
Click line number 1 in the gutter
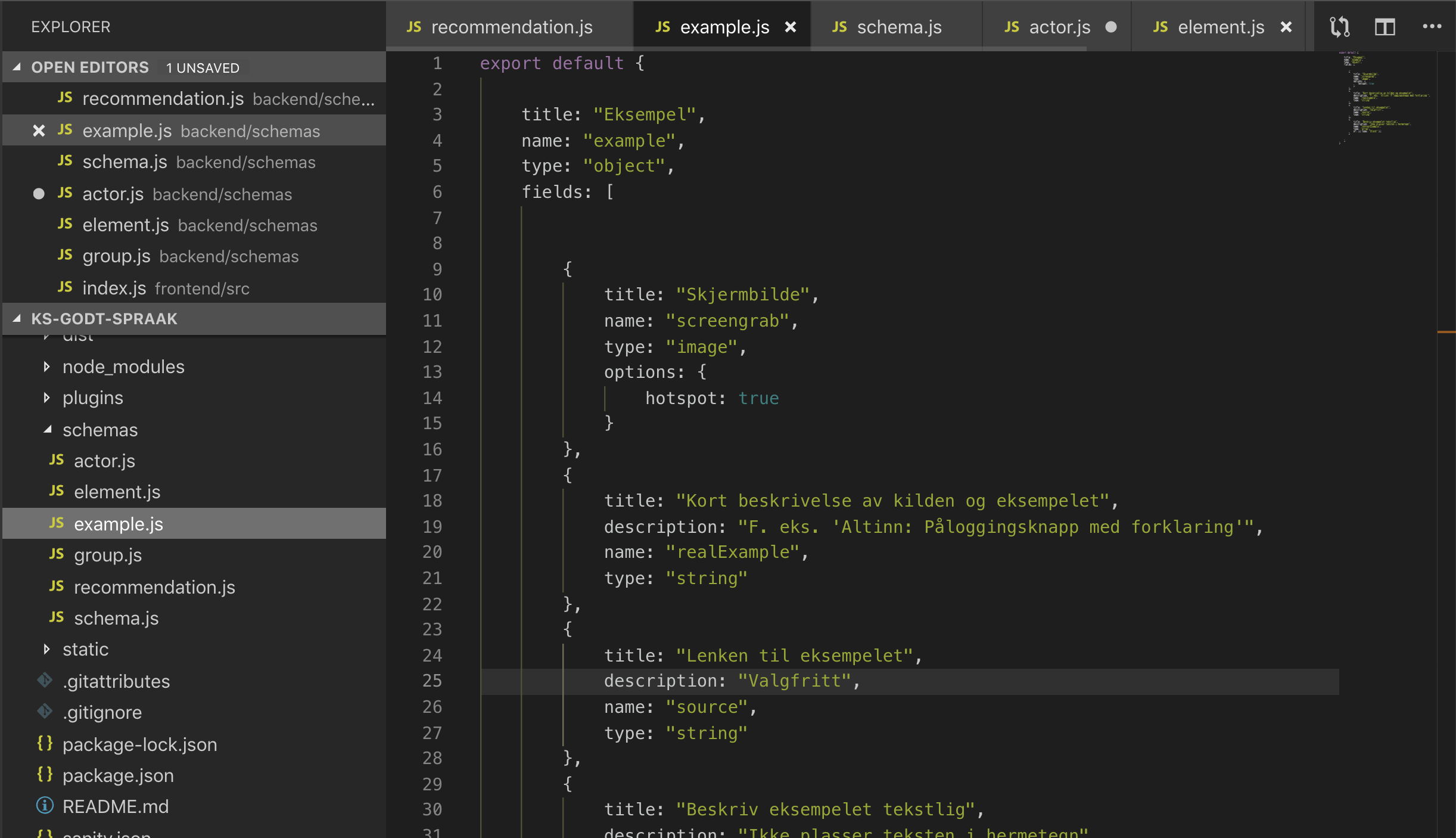437,63
